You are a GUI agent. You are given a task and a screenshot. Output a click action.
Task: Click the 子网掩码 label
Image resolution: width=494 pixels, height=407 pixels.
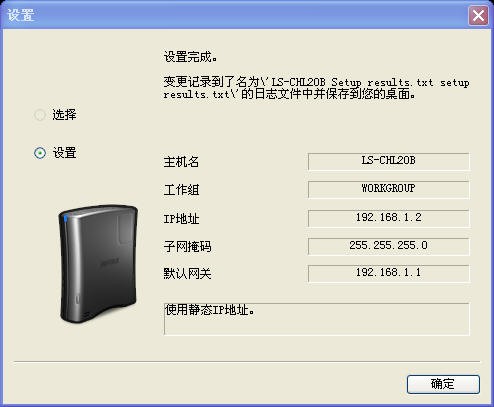pos(187,247)
